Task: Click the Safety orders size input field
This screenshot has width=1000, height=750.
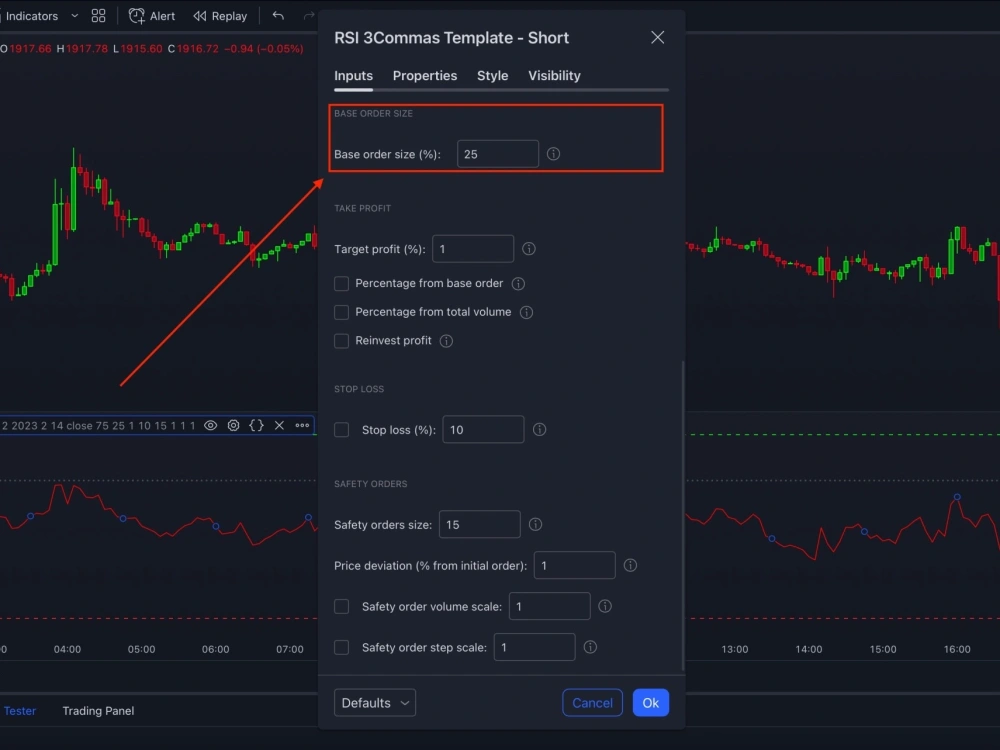Action: tap(480, 524)
